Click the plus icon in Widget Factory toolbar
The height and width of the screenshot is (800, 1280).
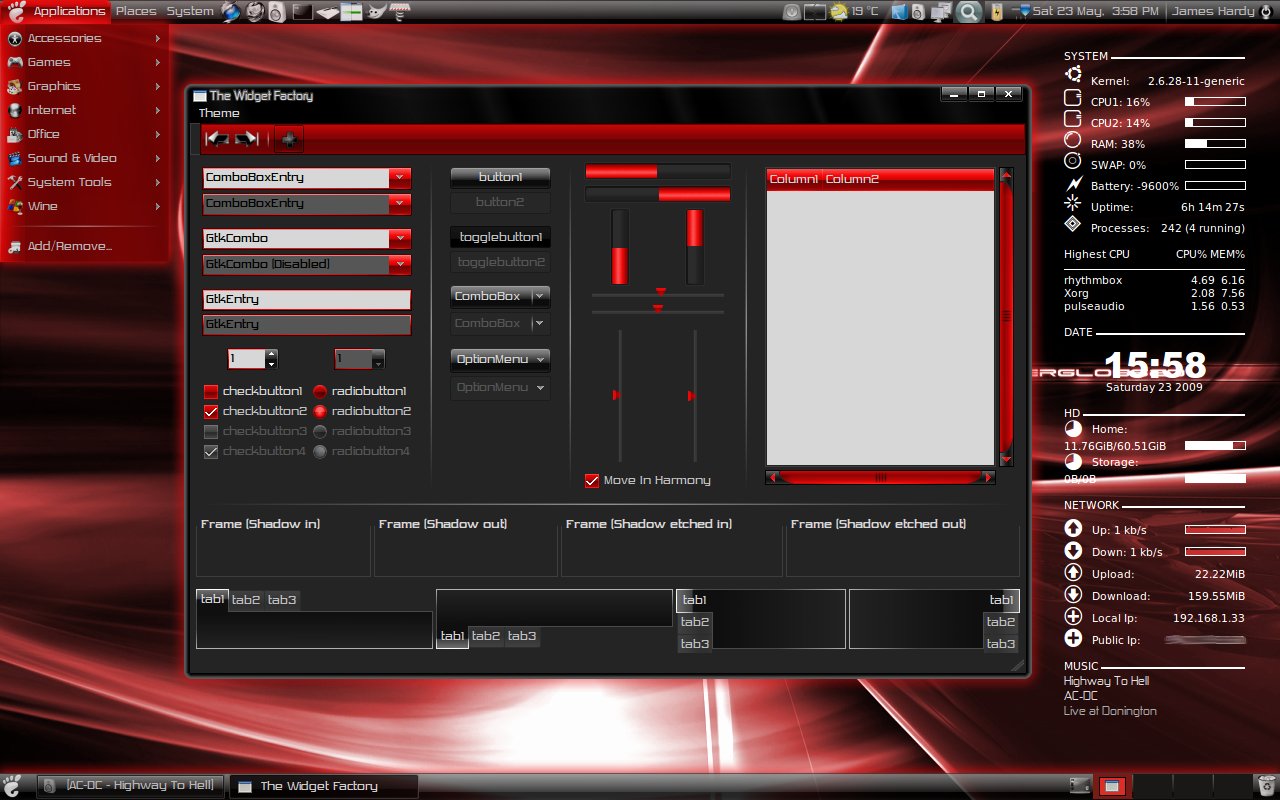tap(289, 139)
